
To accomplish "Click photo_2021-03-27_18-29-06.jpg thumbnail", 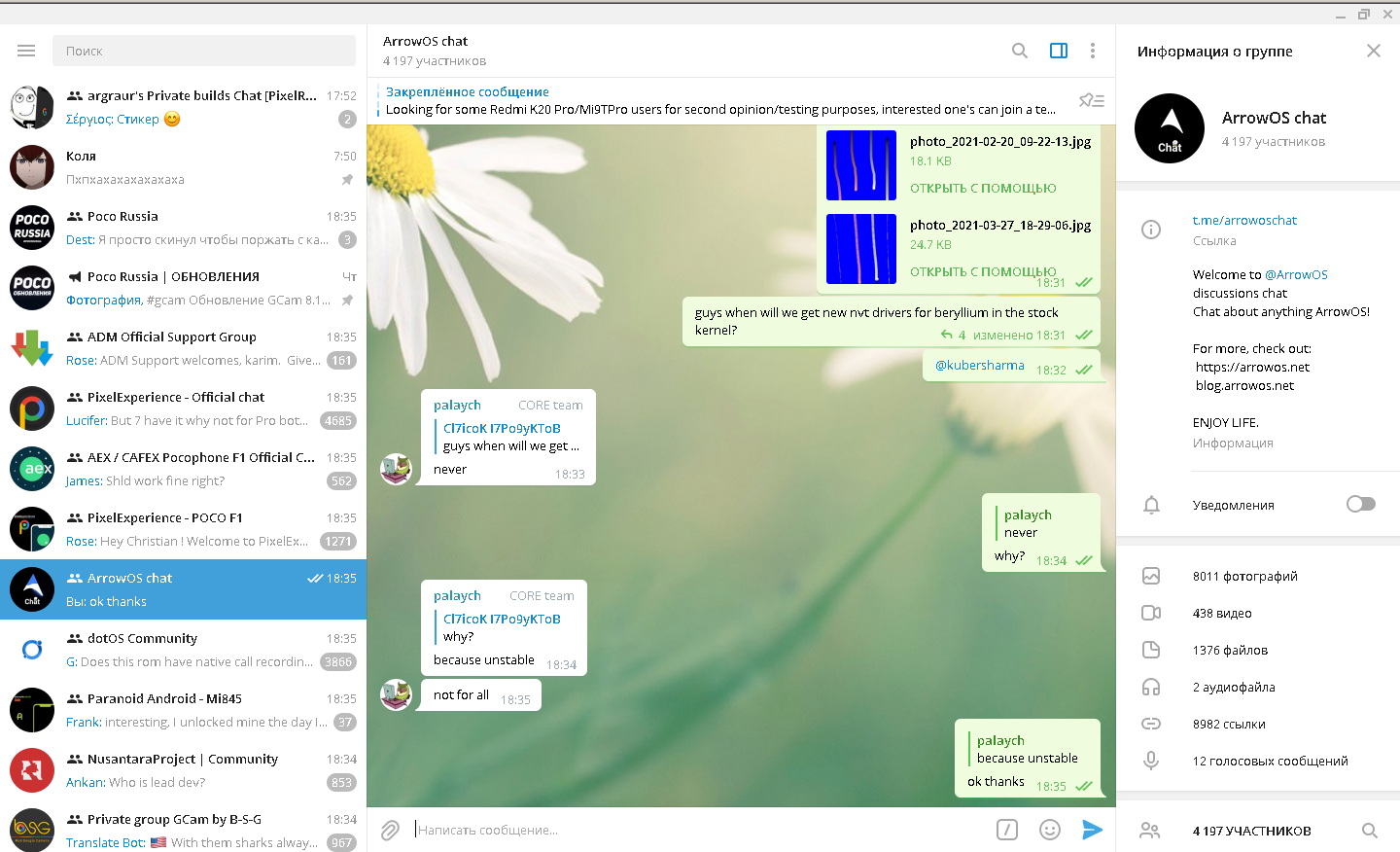I will (x=861, y=249).
